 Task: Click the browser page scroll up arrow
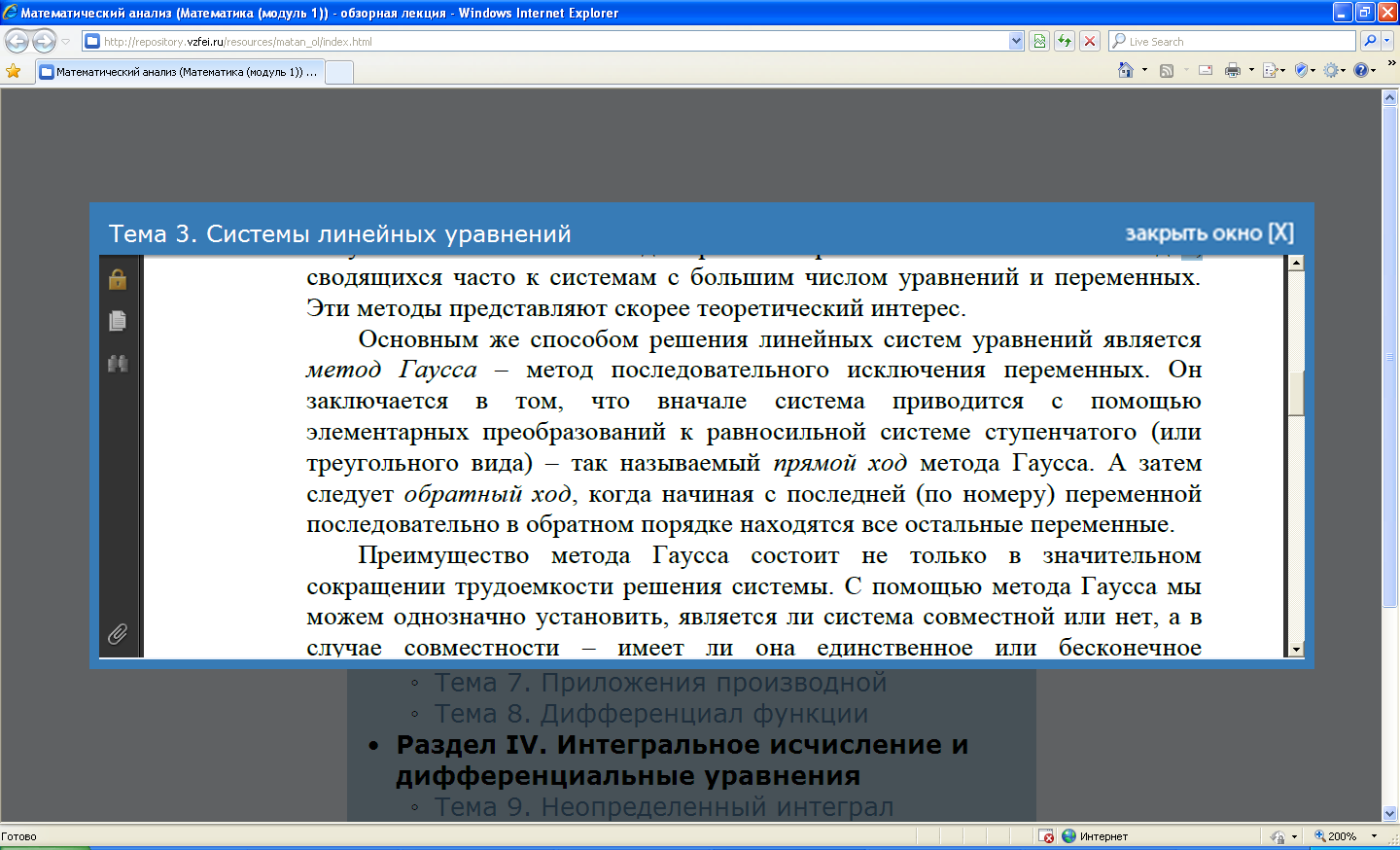coord(1390,98)
